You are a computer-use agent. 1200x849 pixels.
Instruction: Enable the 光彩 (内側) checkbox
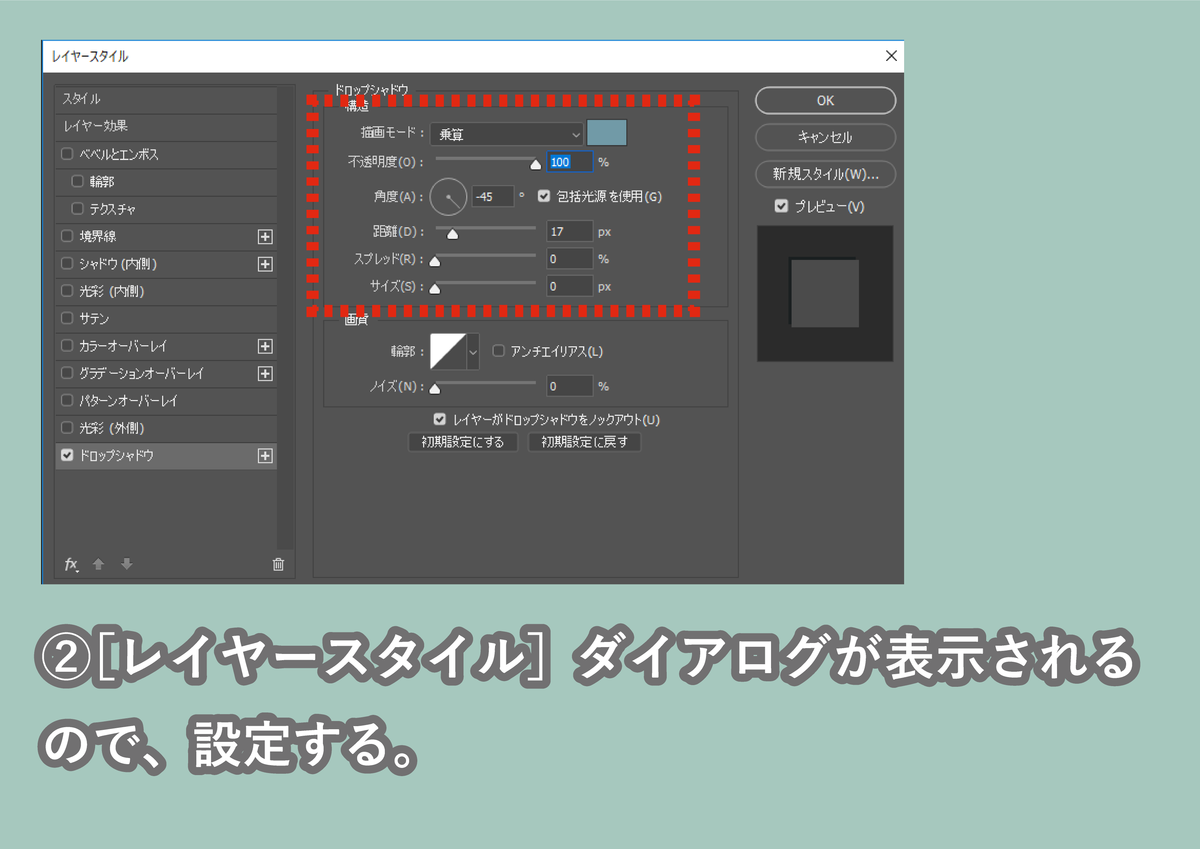click(67, 291)
